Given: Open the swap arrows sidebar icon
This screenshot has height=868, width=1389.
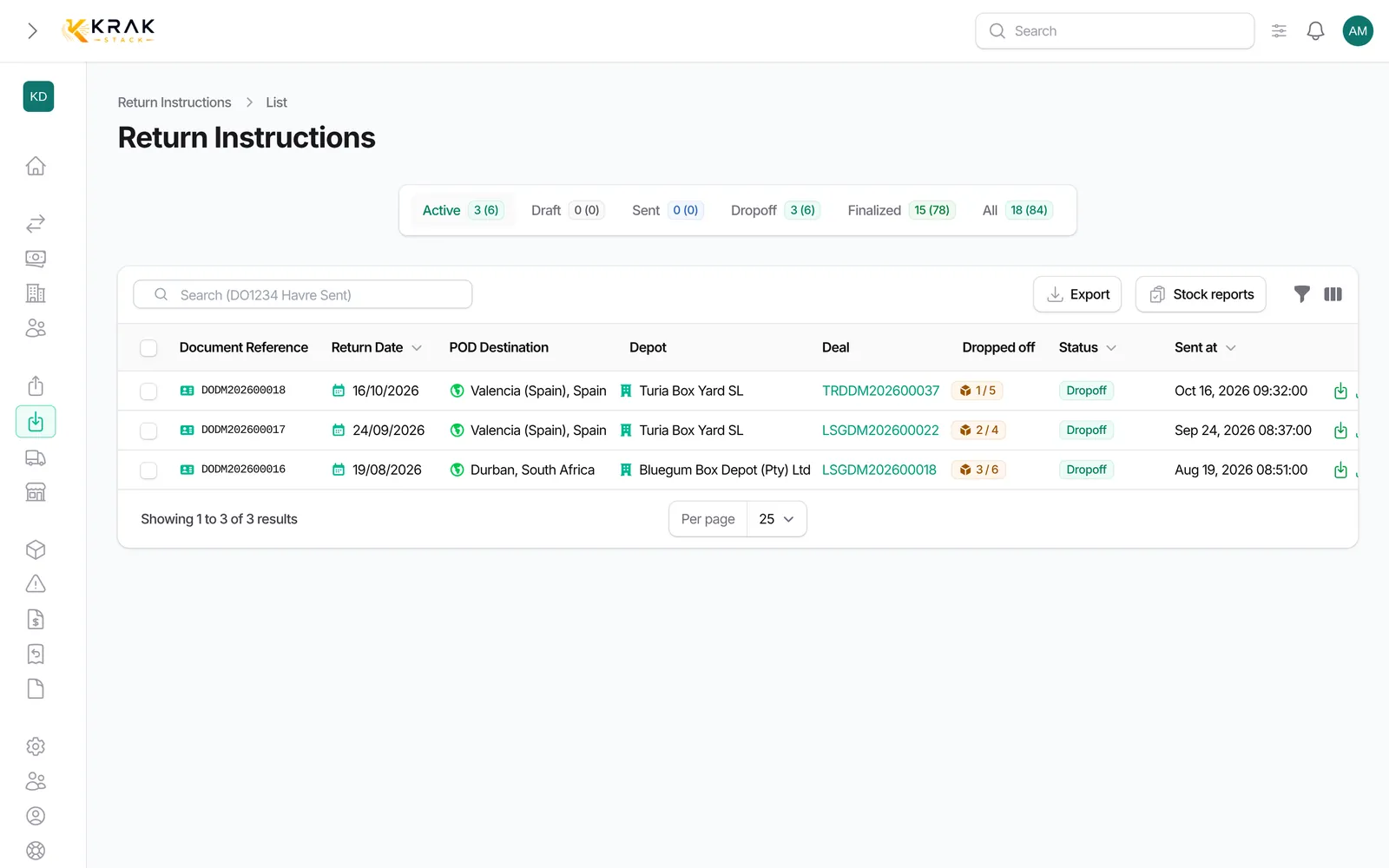Looking at the screenshot, I should pos(36,224).
